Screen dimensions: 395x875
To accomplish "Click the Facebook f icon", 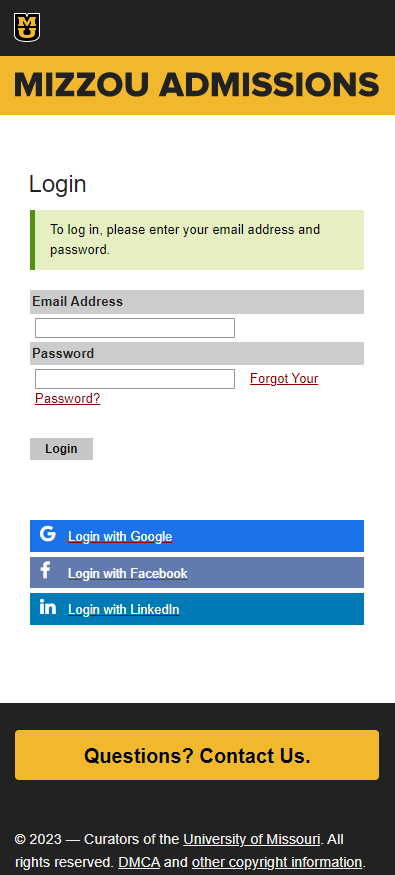I will point(46,570).
